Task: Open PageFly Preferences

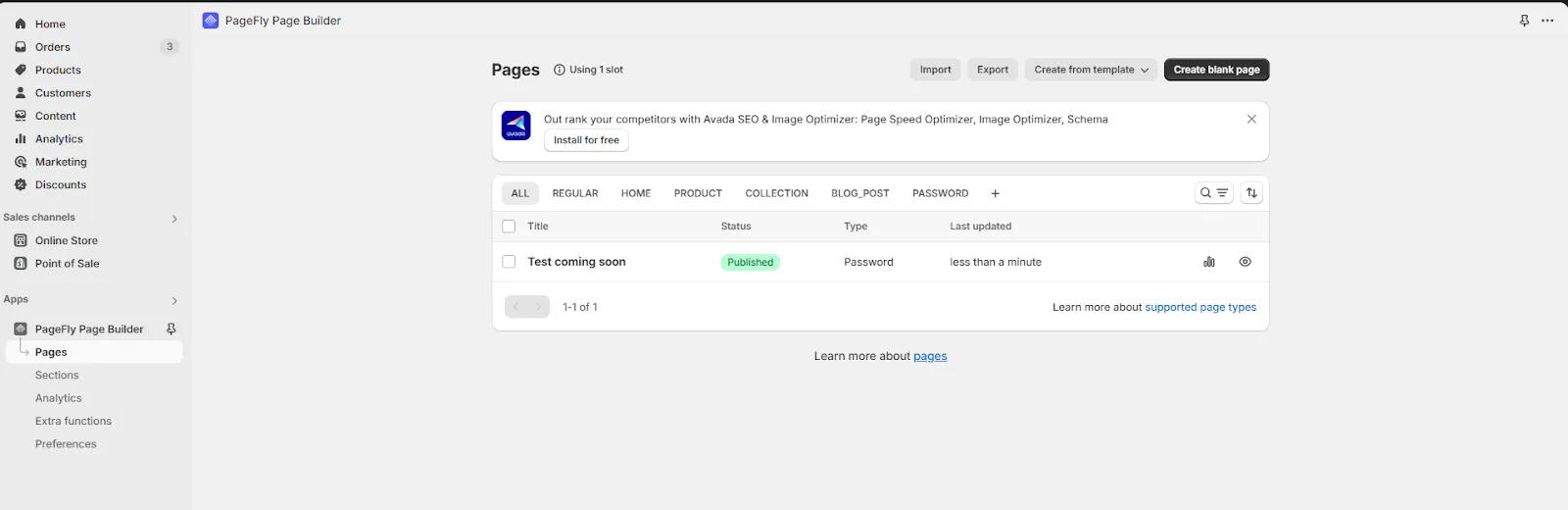Action: (x=66, y=444)
